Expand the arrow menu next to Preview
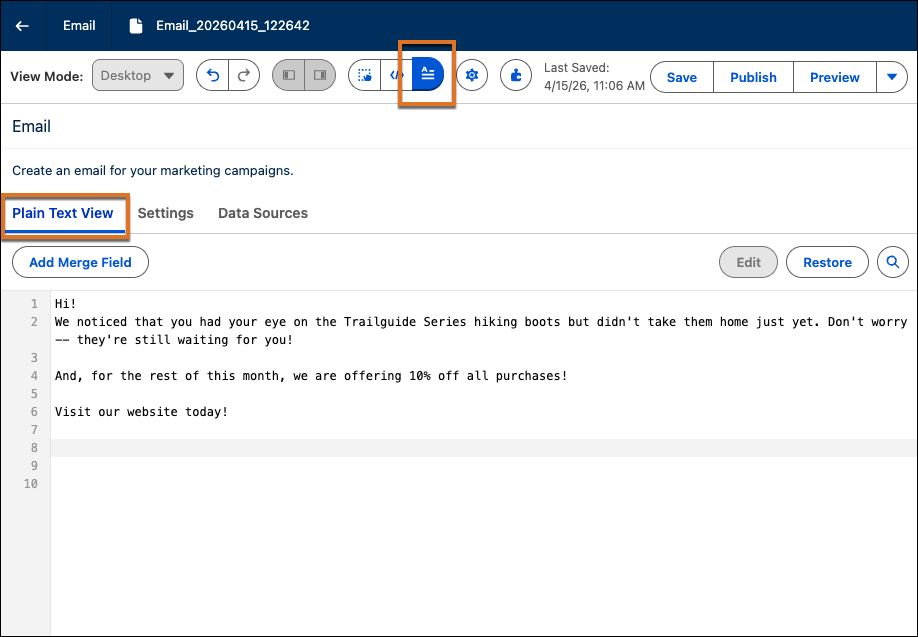Image resolution: width=918 pixels, height=637 pixels. point(892,77)
